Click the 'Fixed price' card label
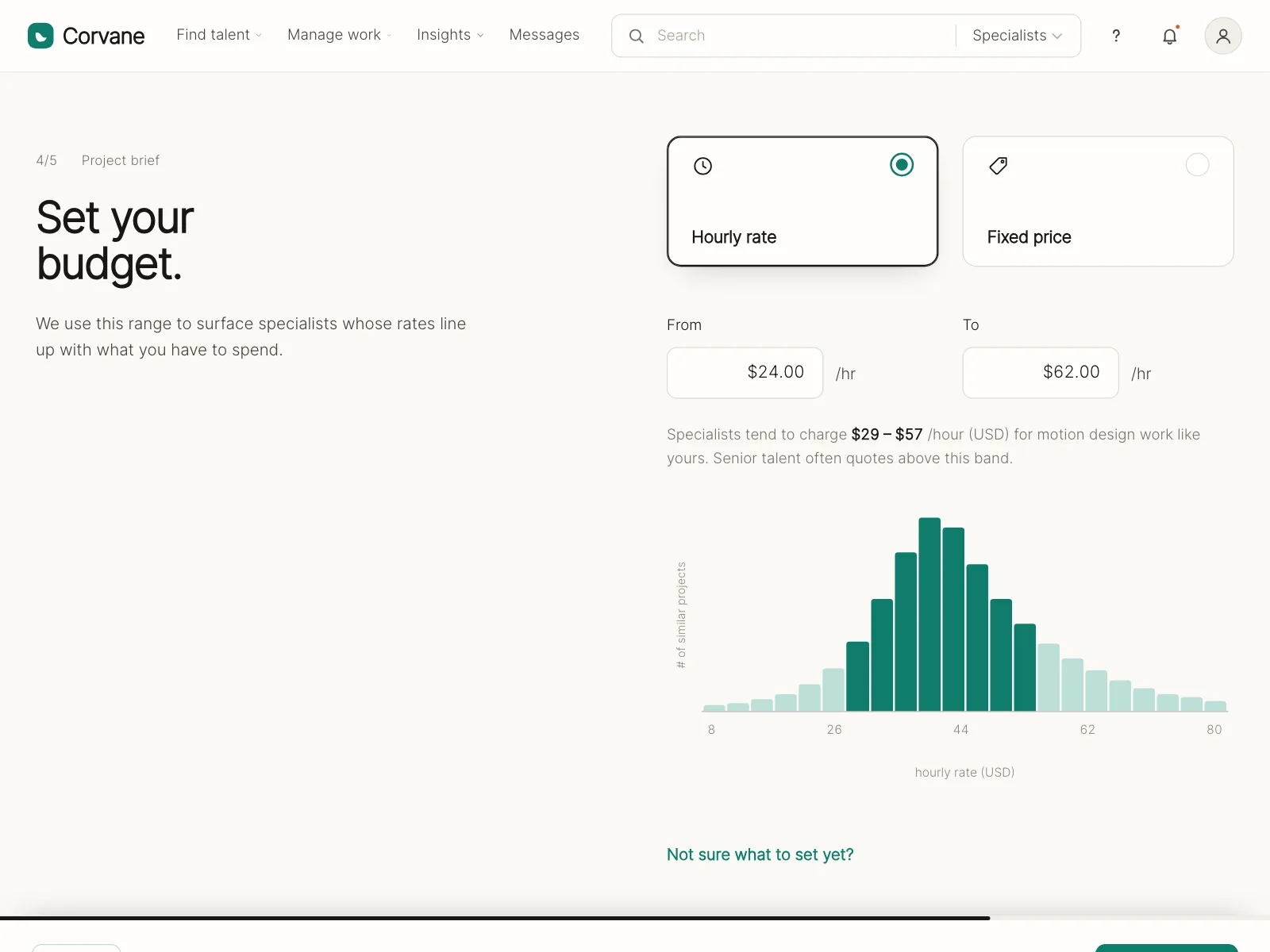This screenshot has width=1270, height=952. point(1029,237)
